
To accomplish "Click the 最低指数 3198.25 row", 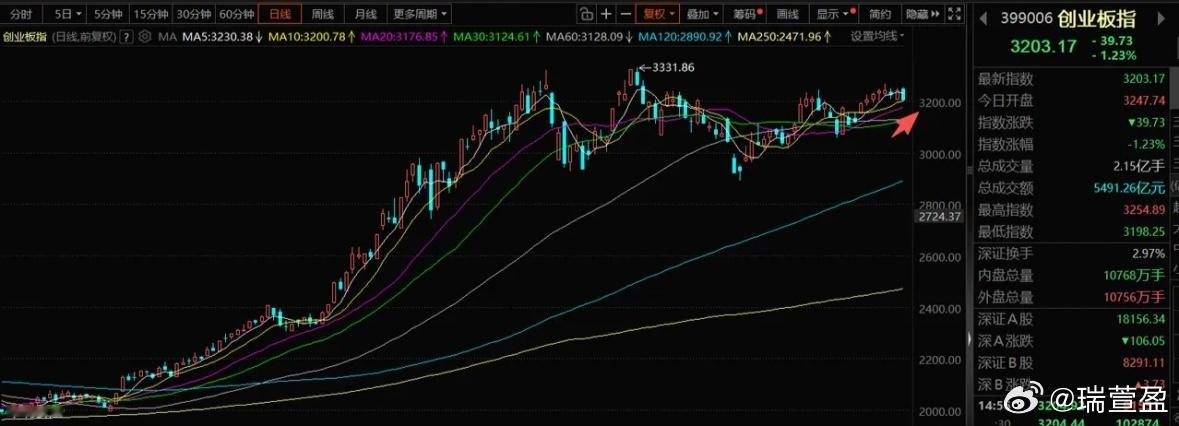I will click(x=1071, y=232).
